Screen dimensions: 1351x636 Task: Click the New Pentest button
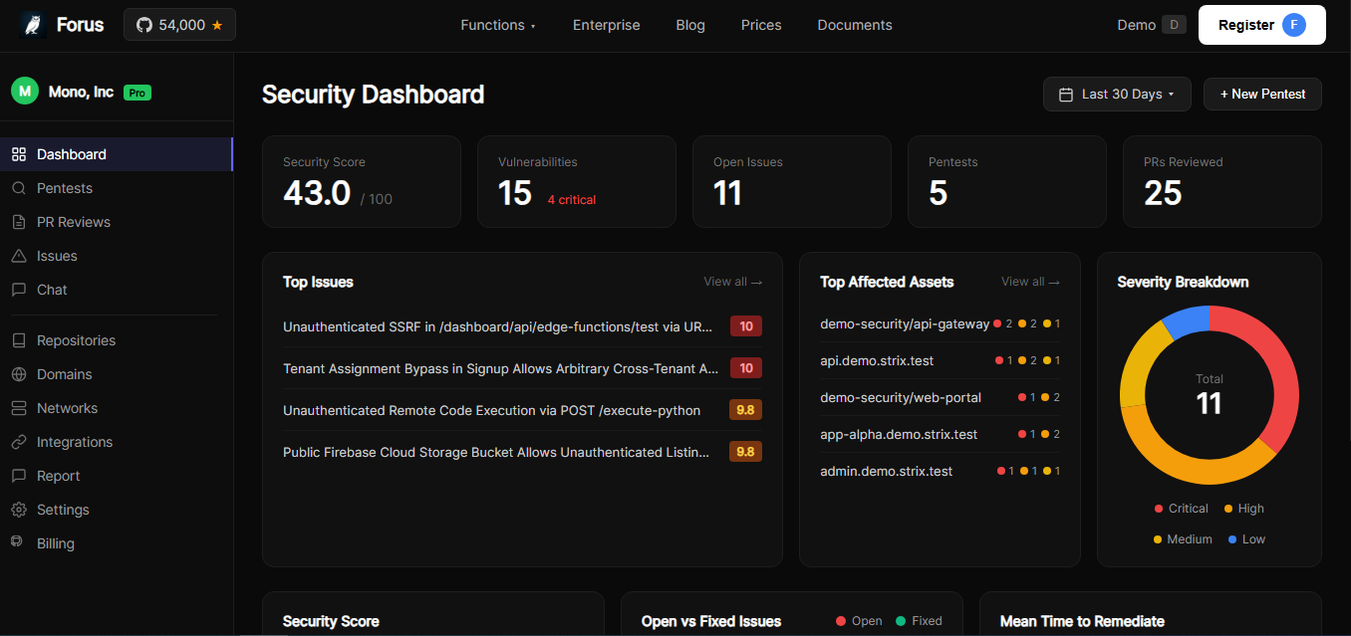point(1263,94)
